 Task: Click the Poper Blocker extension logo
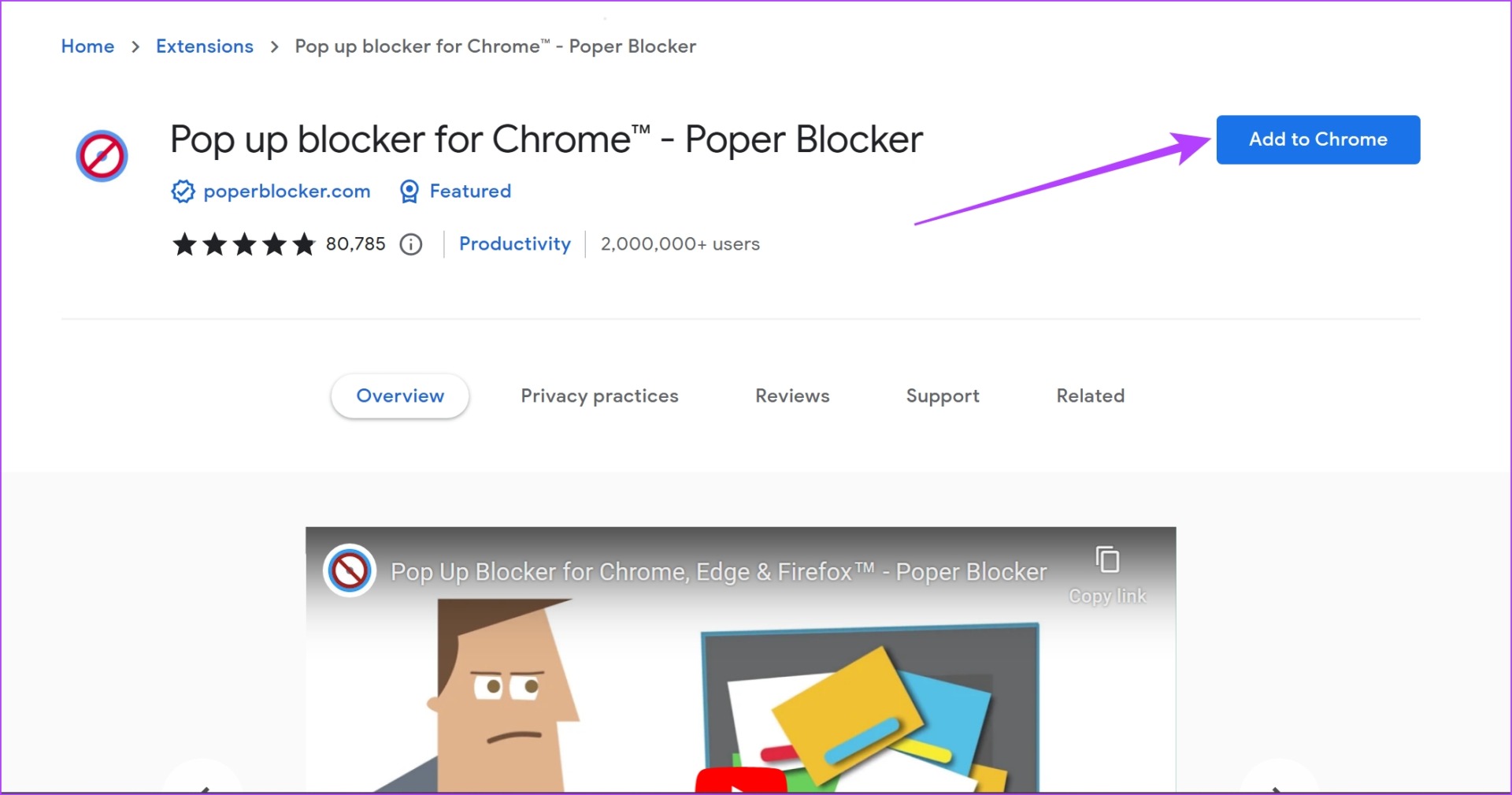102,156
